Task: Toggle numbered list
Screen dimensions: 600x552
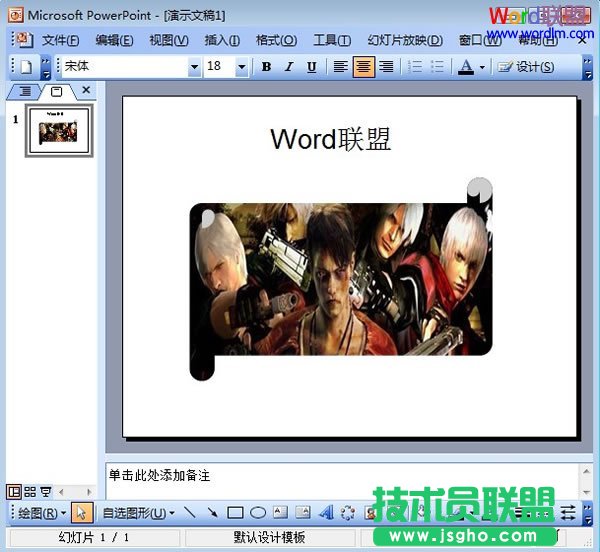Action: (x=415, y=67)
